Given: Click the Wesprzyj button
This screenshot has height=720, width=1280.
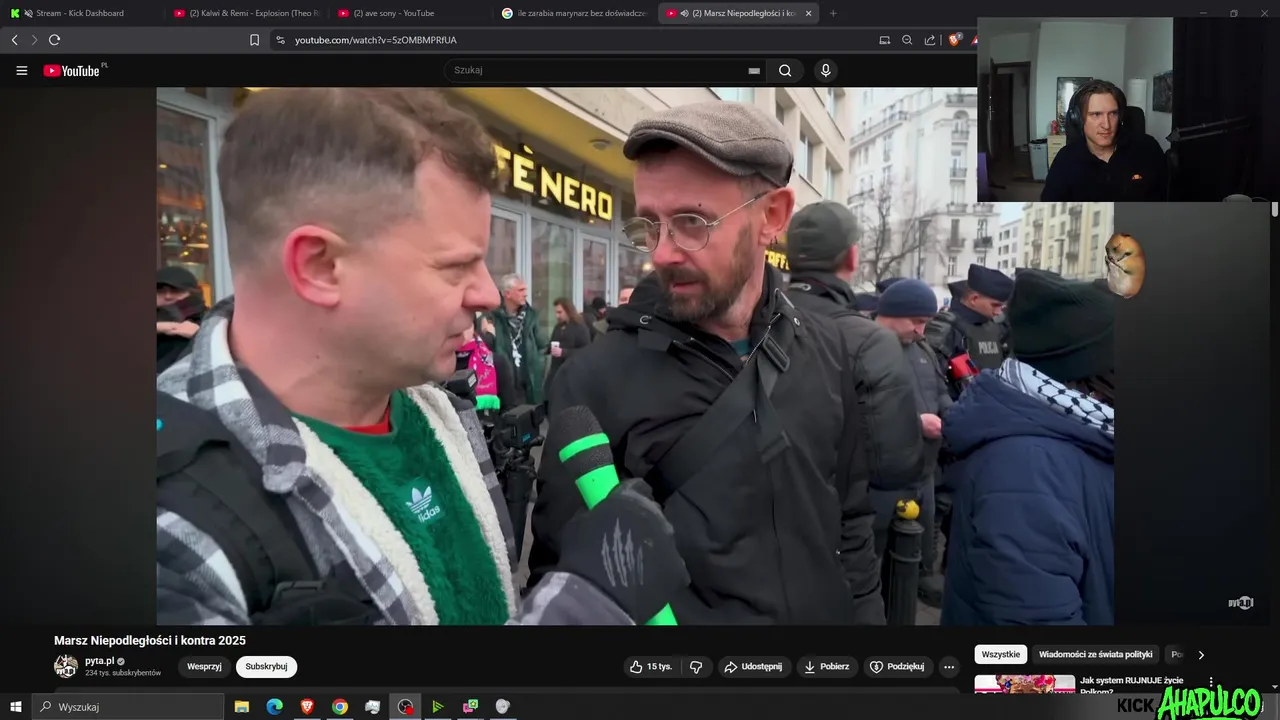Looking at the screenshot, I should (204, 667).
